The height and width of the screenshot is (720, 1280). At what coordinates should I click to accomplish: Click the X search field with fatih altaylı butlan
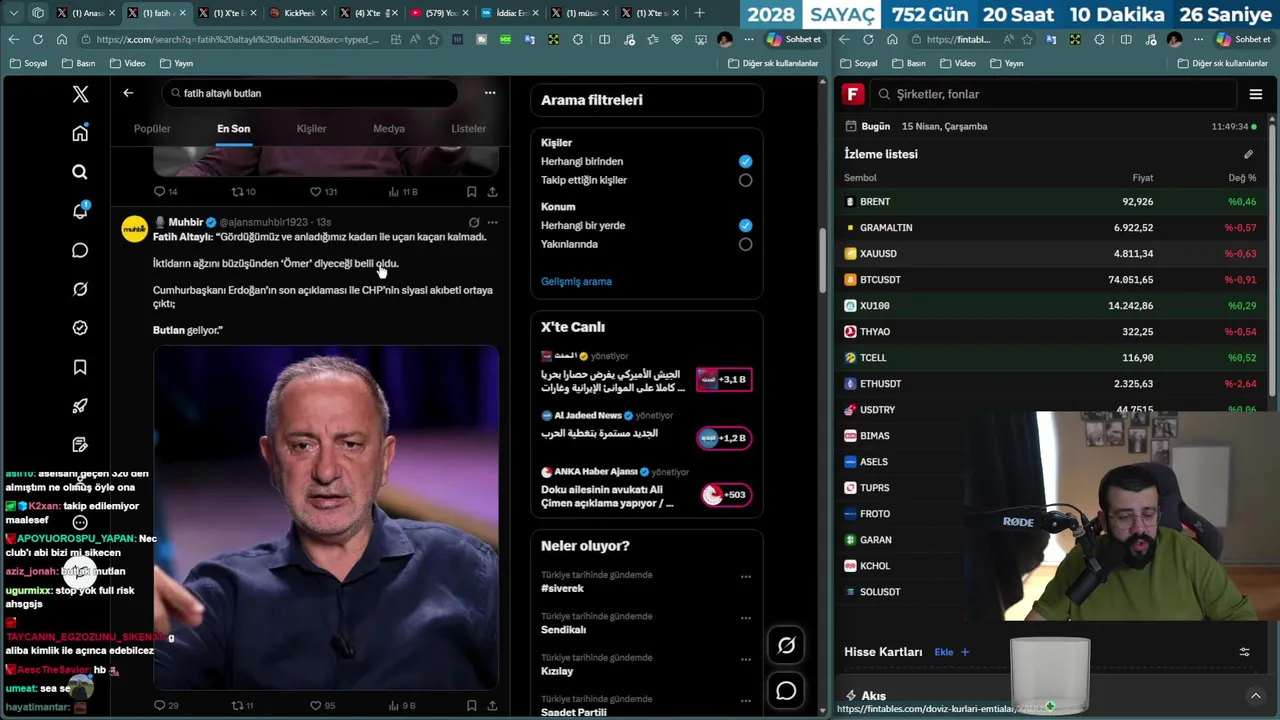click(310, 93)
